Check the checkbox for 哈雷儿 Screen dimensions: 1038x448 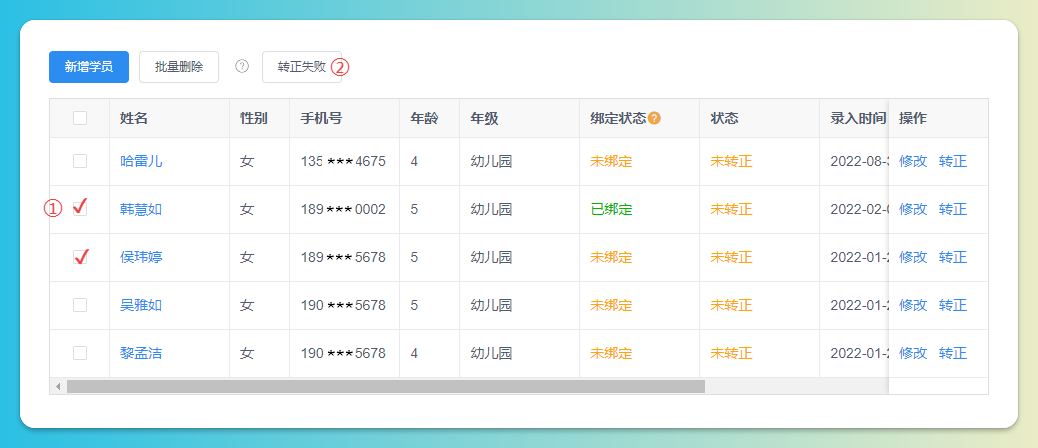coord(79,161)
